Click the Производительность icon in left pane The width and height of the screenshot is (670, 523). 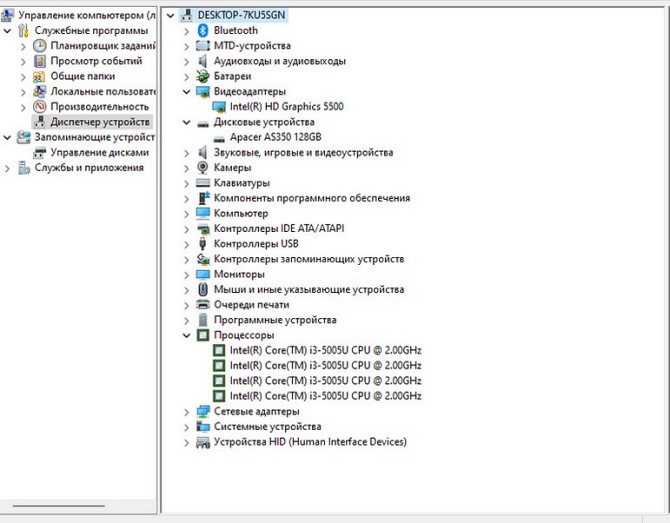pyautogui.click(x=40, y=107)
